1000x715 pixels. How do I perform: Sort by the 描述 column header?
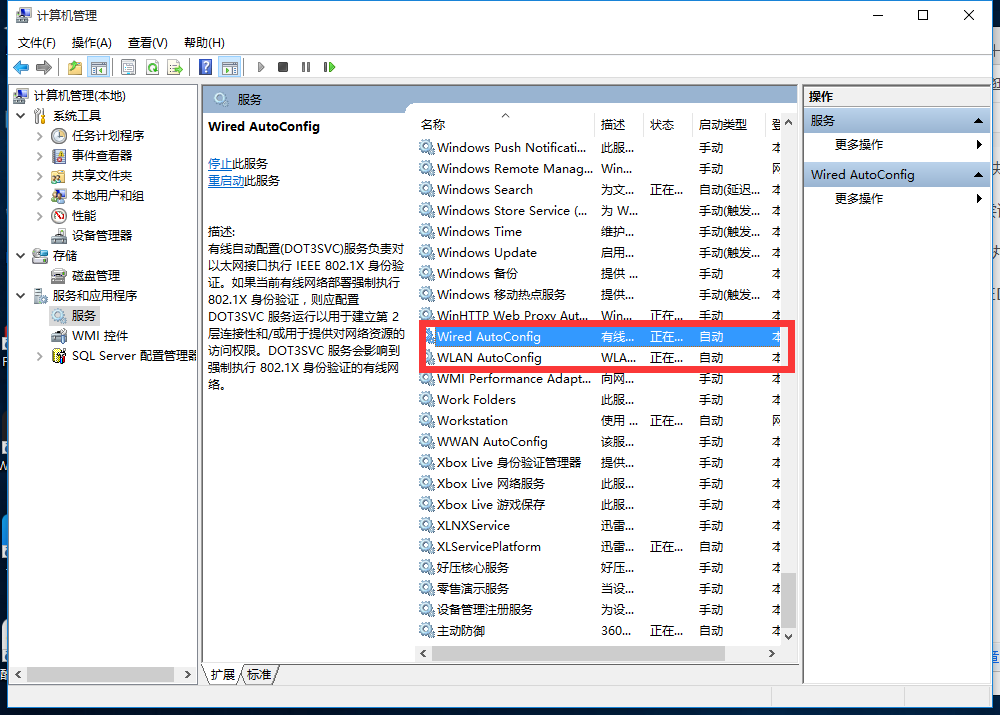coord(619,124)
